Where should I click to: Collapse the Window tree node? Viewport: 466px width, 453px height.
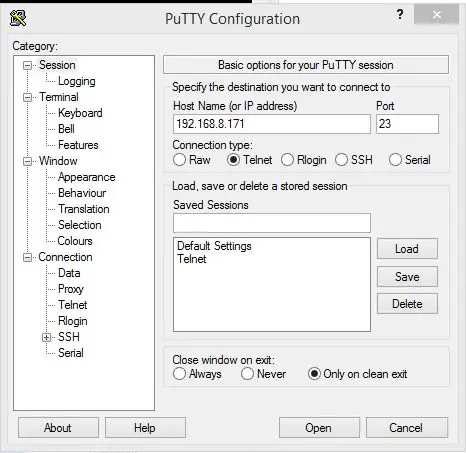coord(28,161)
